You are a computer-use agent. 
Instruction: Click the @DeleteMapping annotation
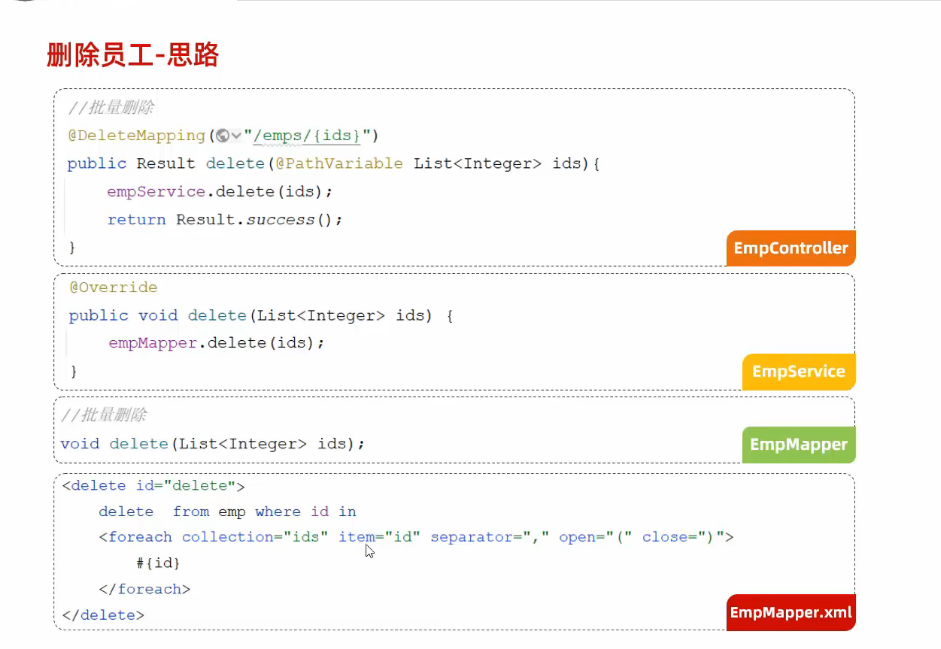[x=136, y=136]
